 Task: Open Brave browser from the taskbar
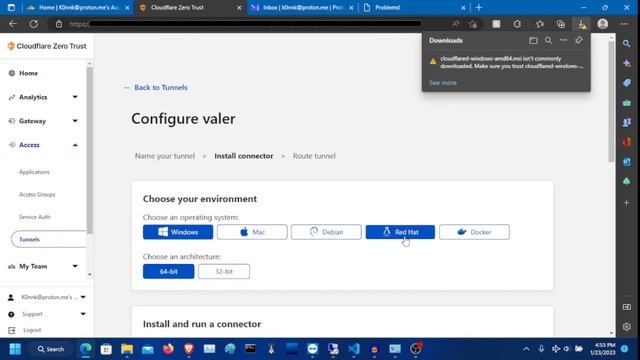(x=189, y=349)
